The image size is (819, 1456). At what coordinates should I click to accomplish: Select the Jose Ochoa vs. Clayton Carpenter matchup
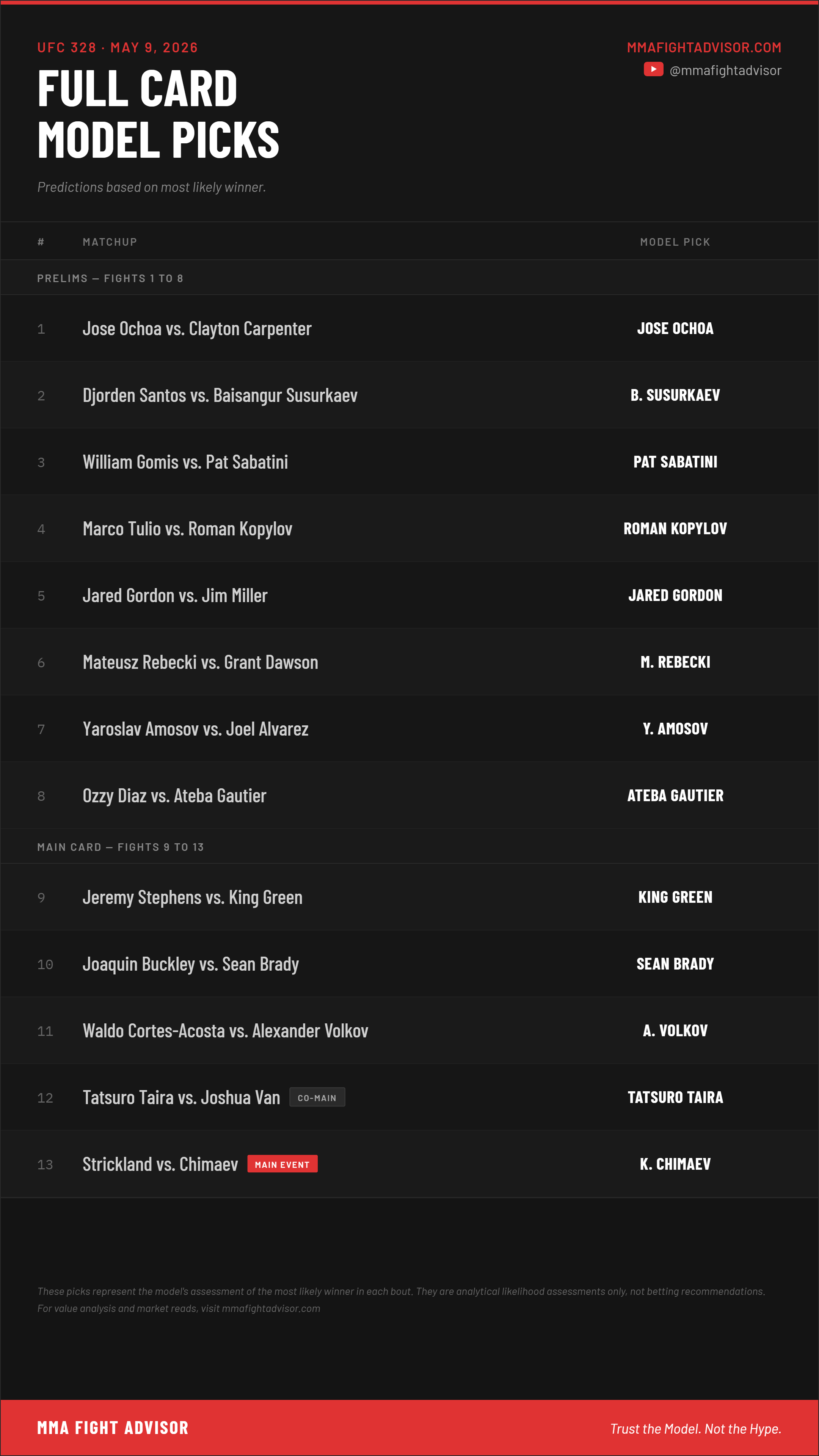pos(197,328)
